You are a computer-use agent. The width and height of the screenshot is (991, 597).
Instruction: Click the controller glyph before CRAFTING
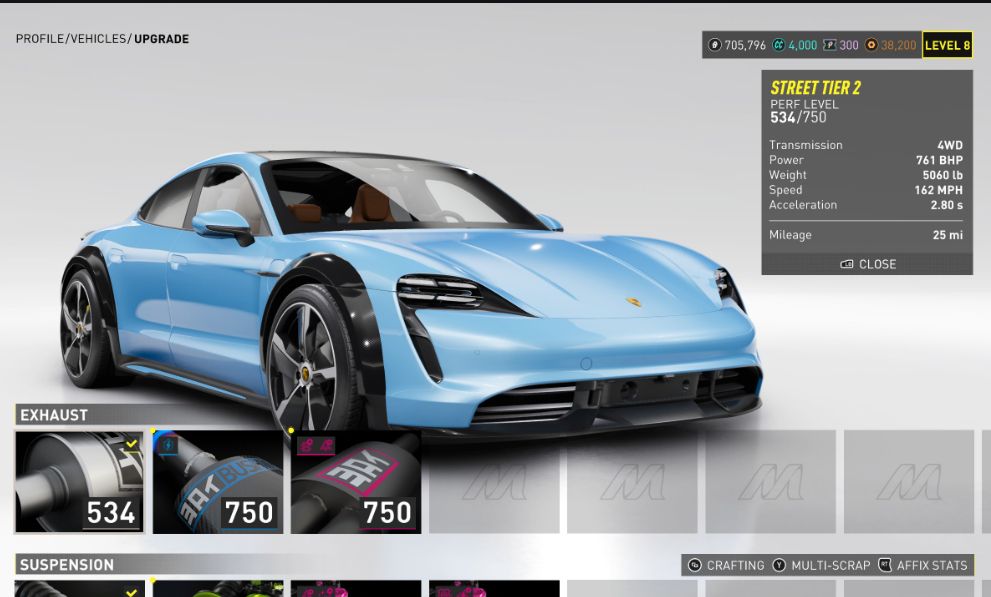click(695, 565)
